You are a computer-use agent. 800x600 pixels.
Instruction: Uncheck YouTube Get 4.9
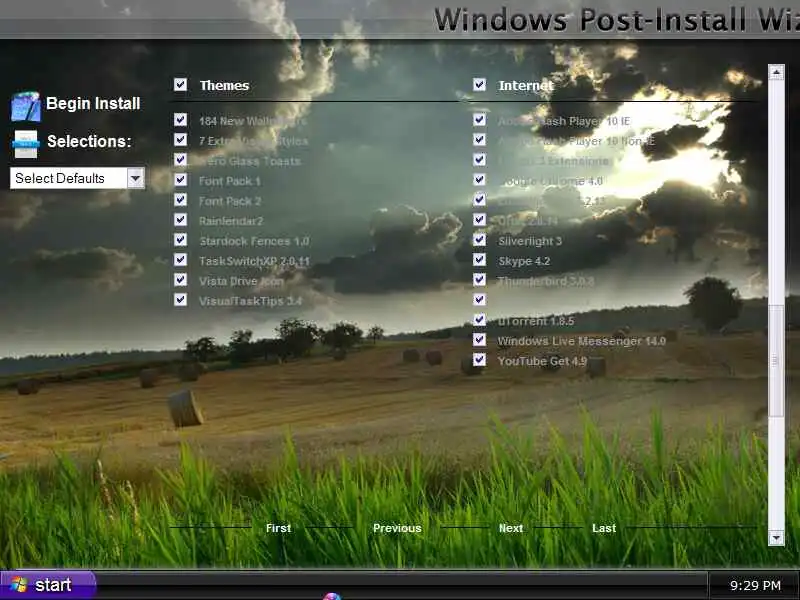click(479, 360)
